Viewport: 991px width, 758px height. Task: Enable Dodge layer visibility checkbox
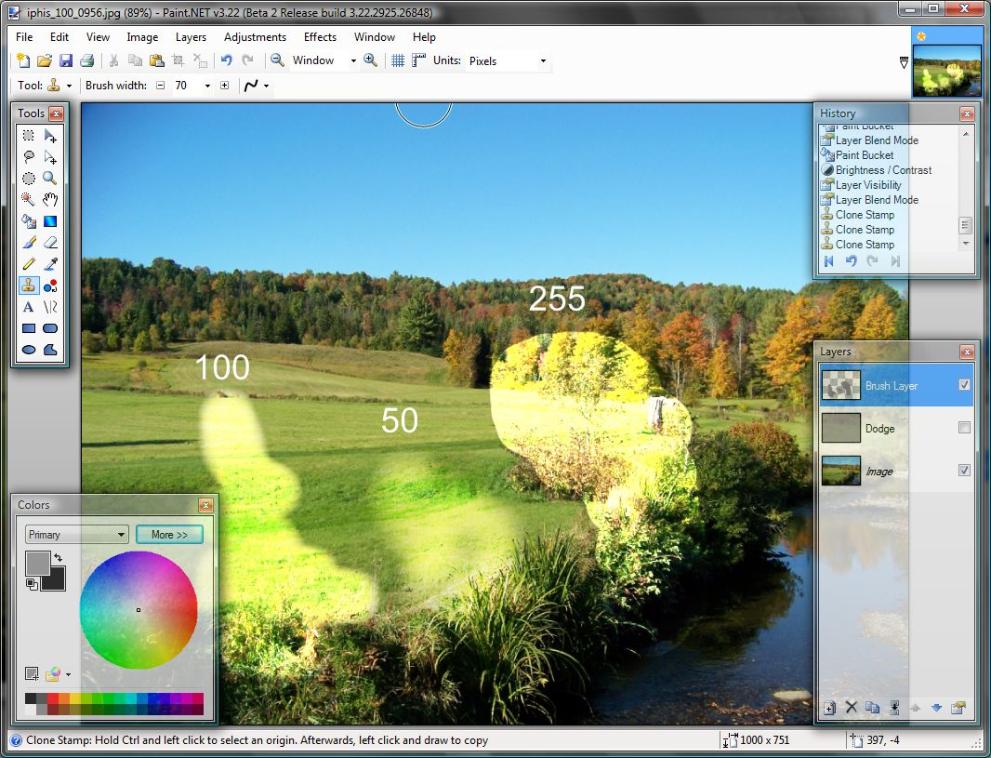(964, 428)
